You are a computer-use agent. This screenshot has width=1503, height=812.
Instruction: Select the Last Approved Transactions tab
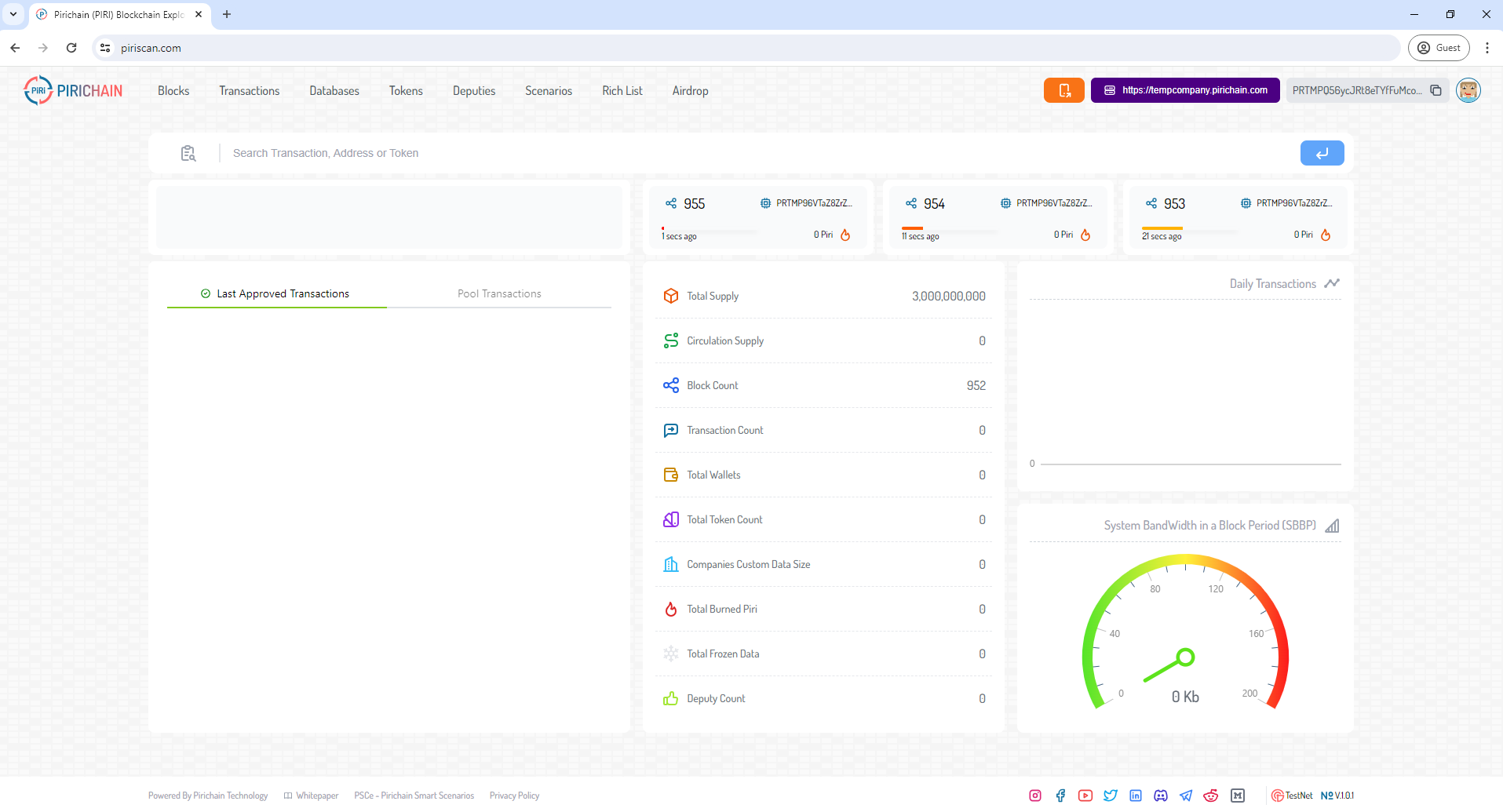275,293
